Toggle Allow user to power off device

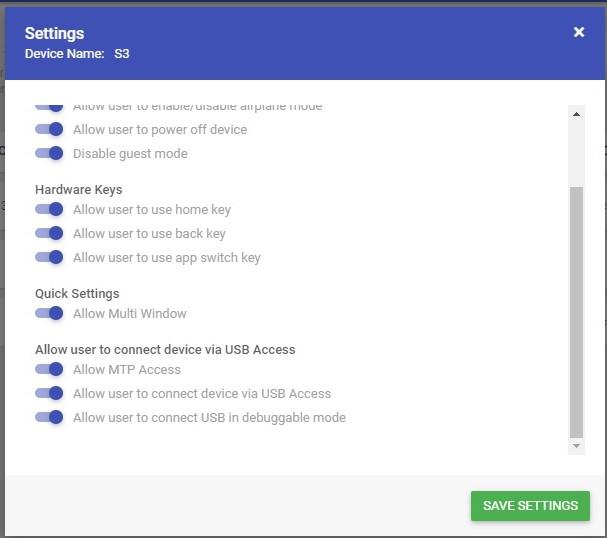(49, 129)
